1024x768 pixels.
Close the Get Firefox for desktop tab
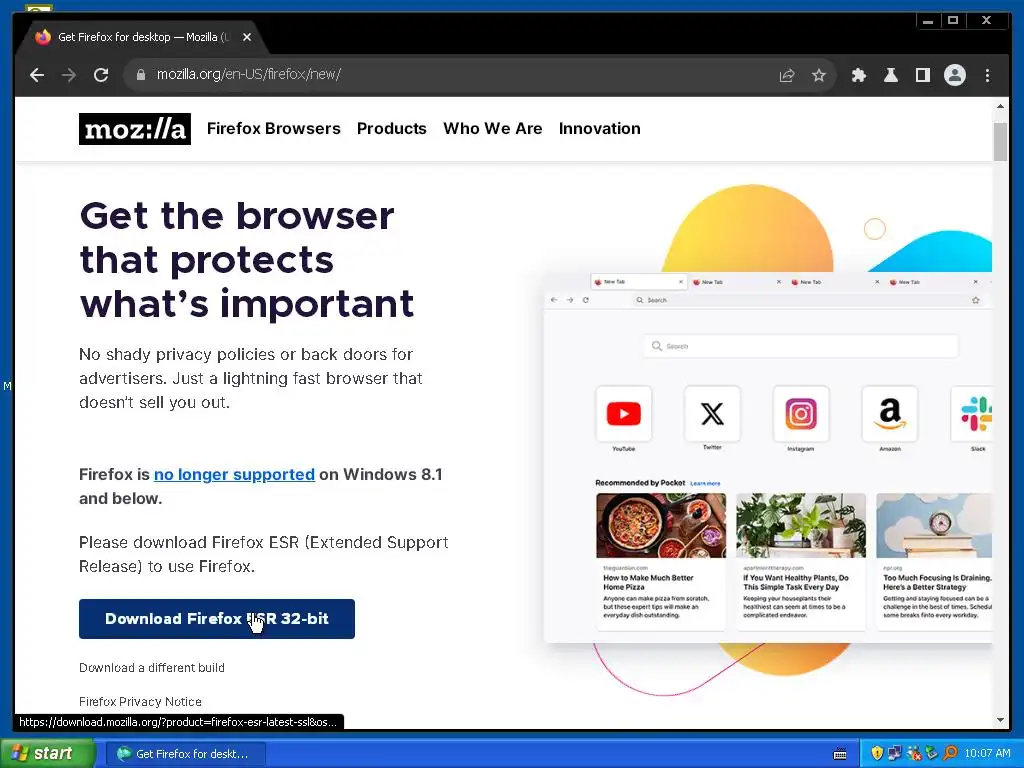coord(247,37)
